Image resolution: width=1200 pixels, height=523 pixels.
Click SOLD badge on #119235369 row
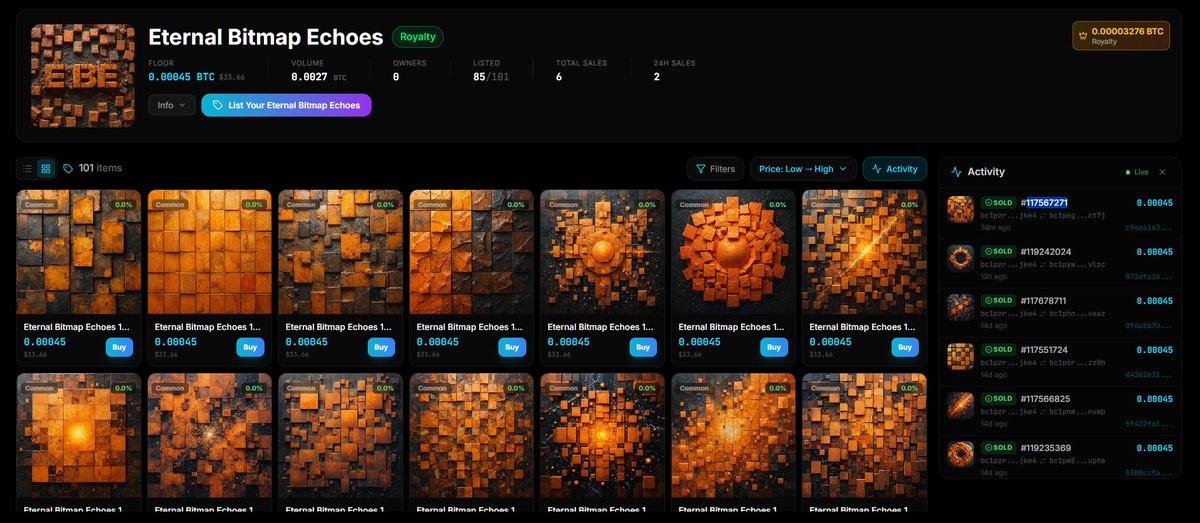[999, 447]
